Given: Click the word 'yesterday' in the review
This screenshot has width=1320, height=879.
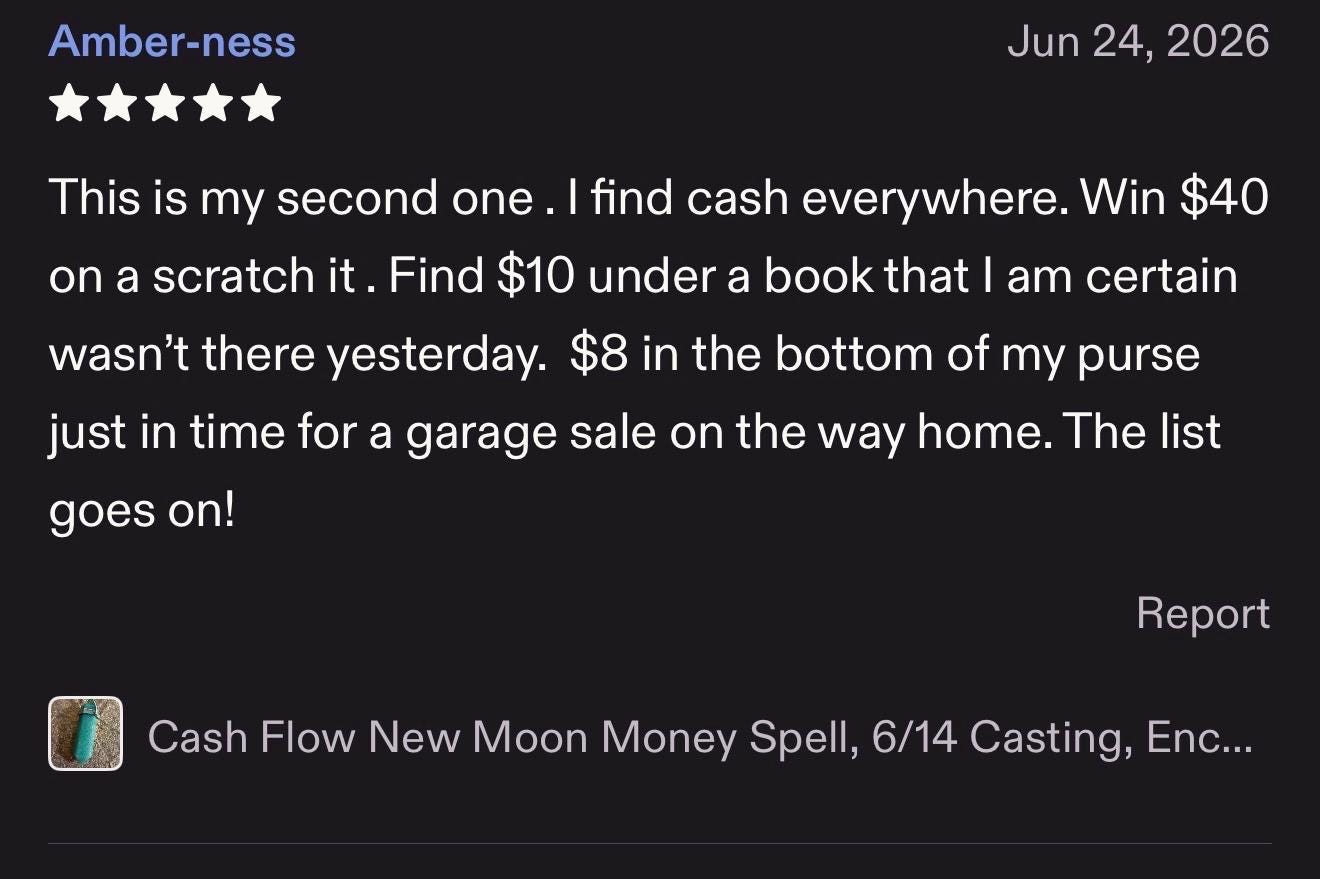Looking at the screenshot, I should click(435, 356).
